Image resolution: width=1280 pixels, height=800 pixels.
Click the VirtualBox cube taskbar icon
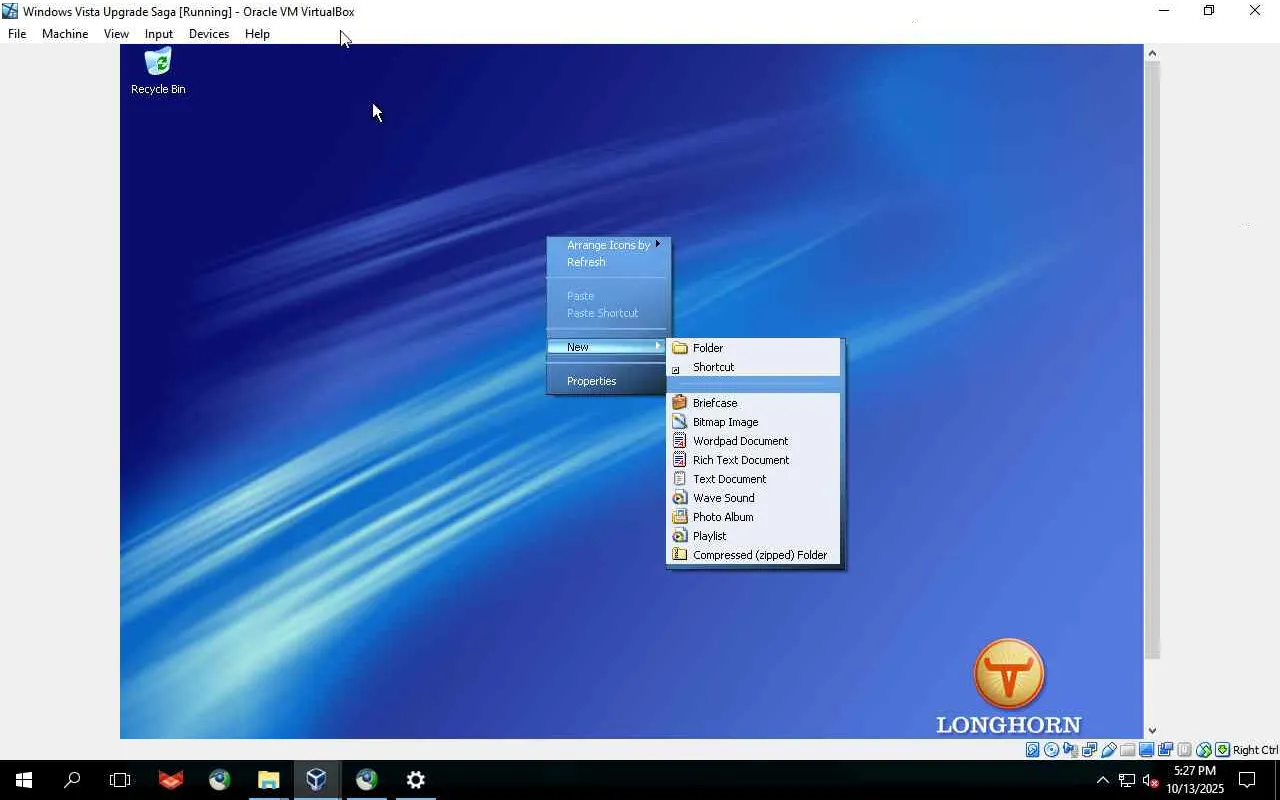tap(317, 780)
